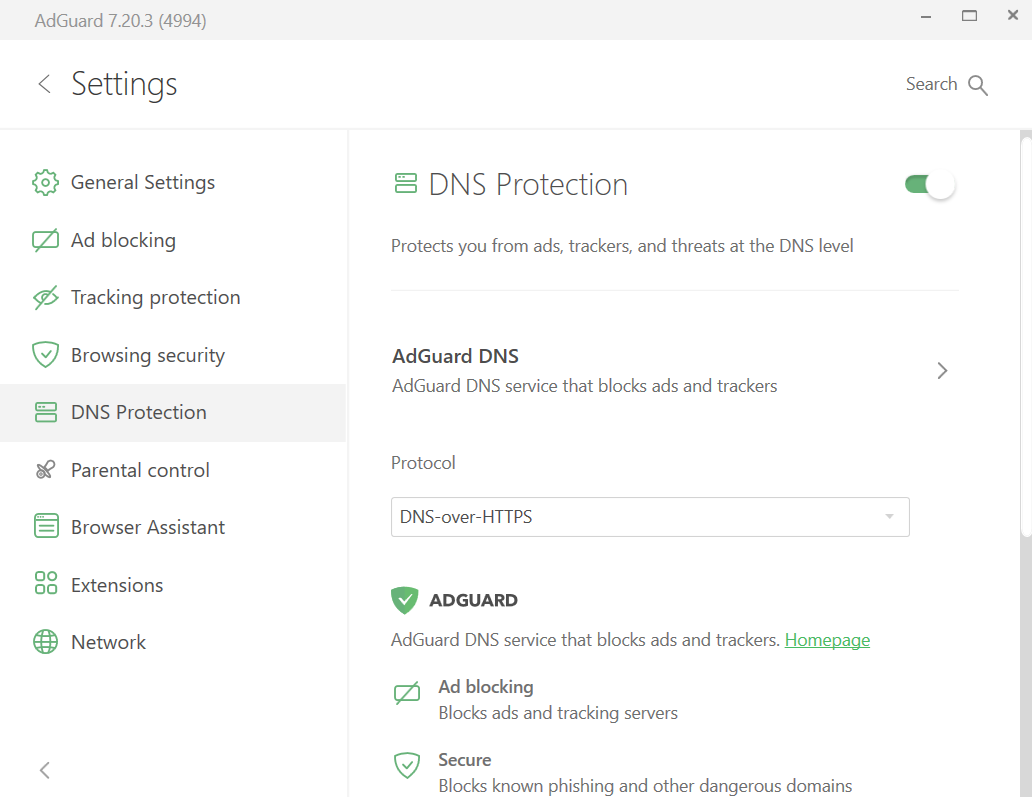This screenshot has width=1032, height=797.
Task: Click 'Protects you from ads, trackers' description
Action: pyautogui.click(x=622, y=246)
